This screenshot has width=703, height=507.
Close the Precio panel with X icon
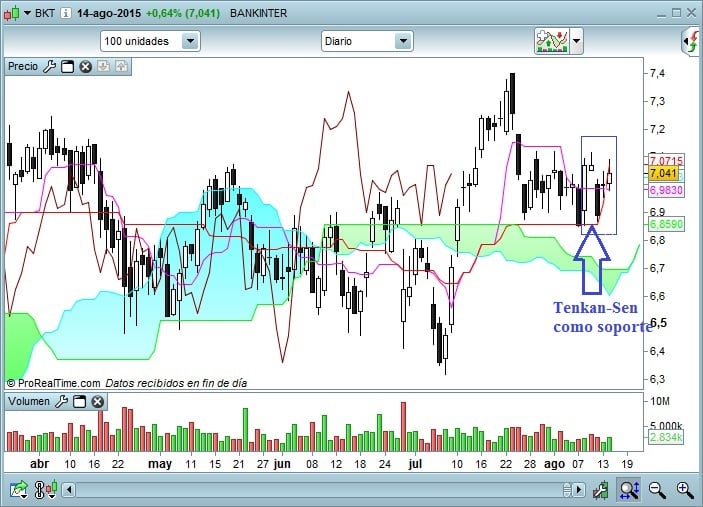85,67
